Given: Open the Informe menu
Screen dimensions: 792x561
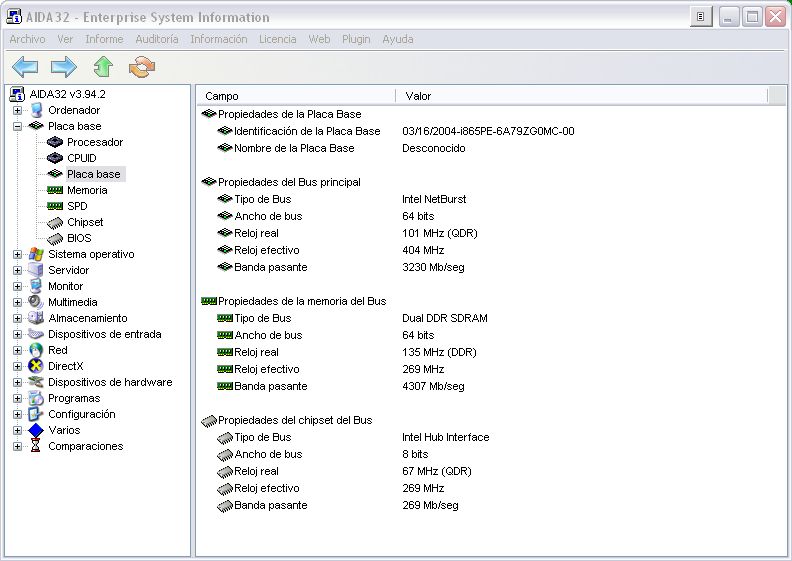Looking at the screenshot, I should click(104, 39).
